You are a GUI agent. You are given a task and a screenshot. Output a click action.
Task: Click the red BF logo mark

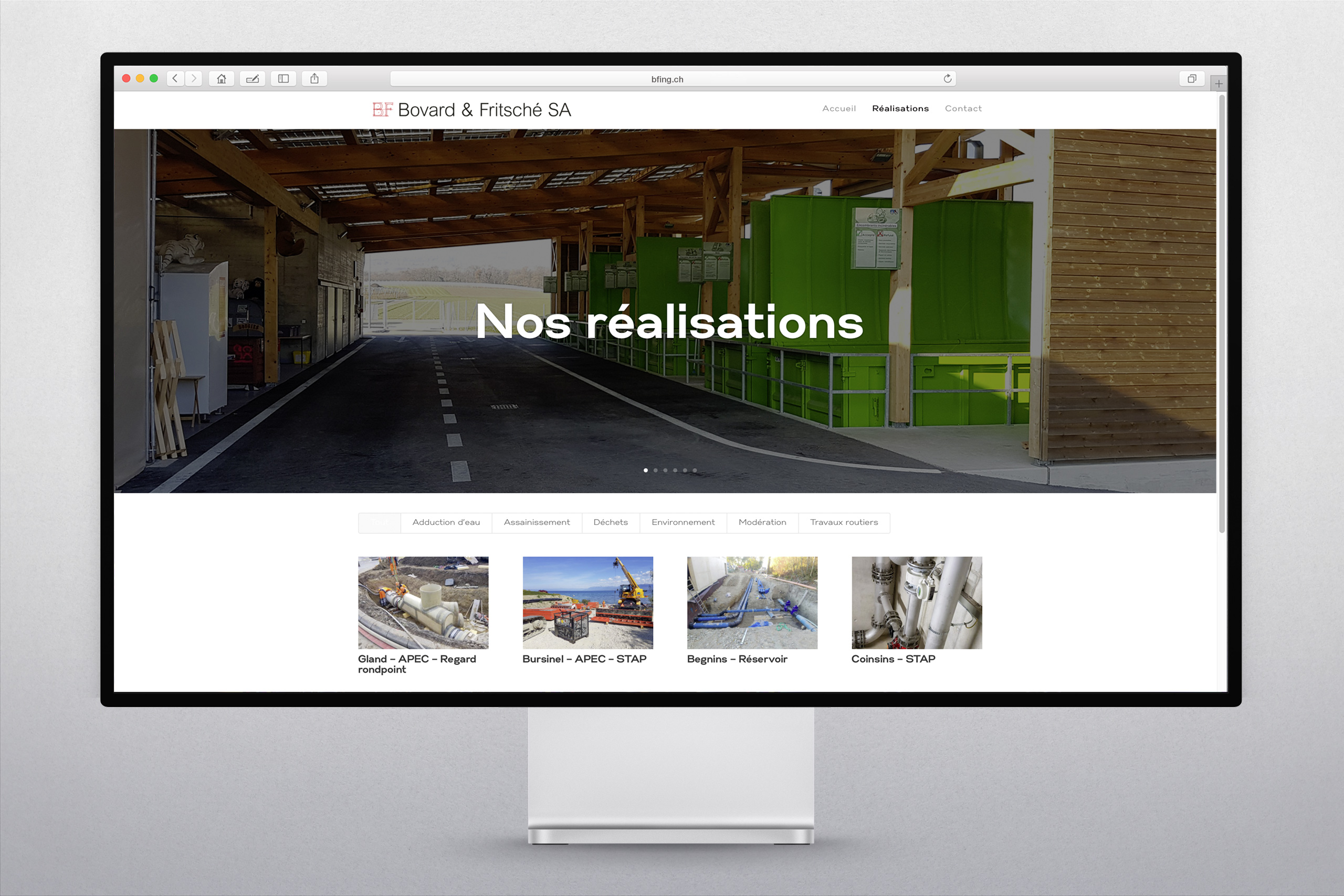382,109
